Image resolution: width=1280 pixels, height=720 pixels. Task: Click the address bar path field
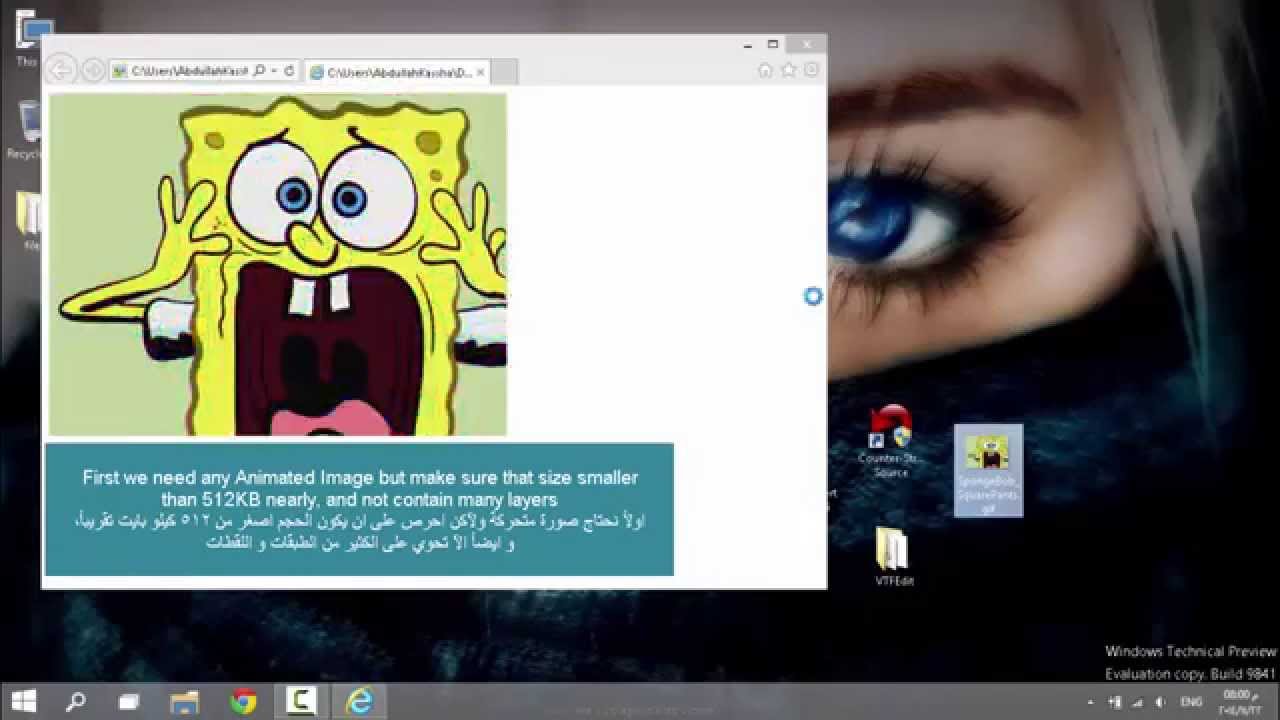190,71
